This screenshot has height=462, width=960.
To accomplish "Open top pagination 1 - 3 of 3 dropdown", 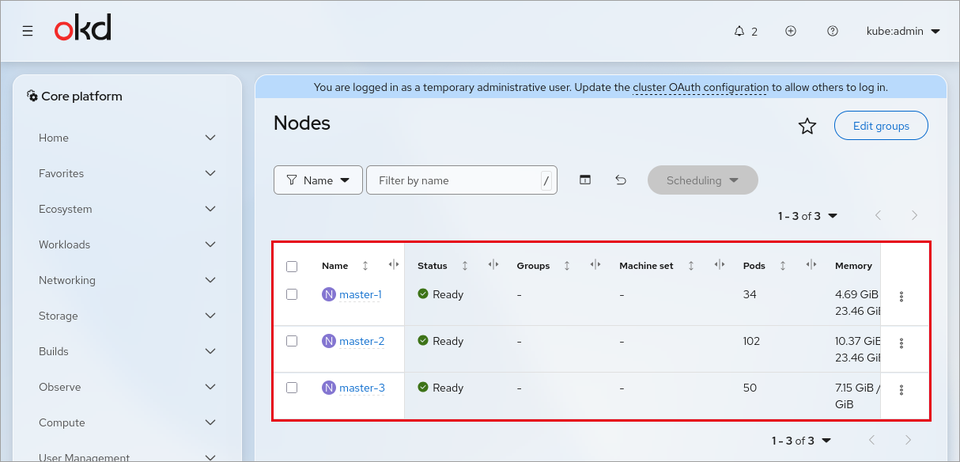I will point(808,215).
